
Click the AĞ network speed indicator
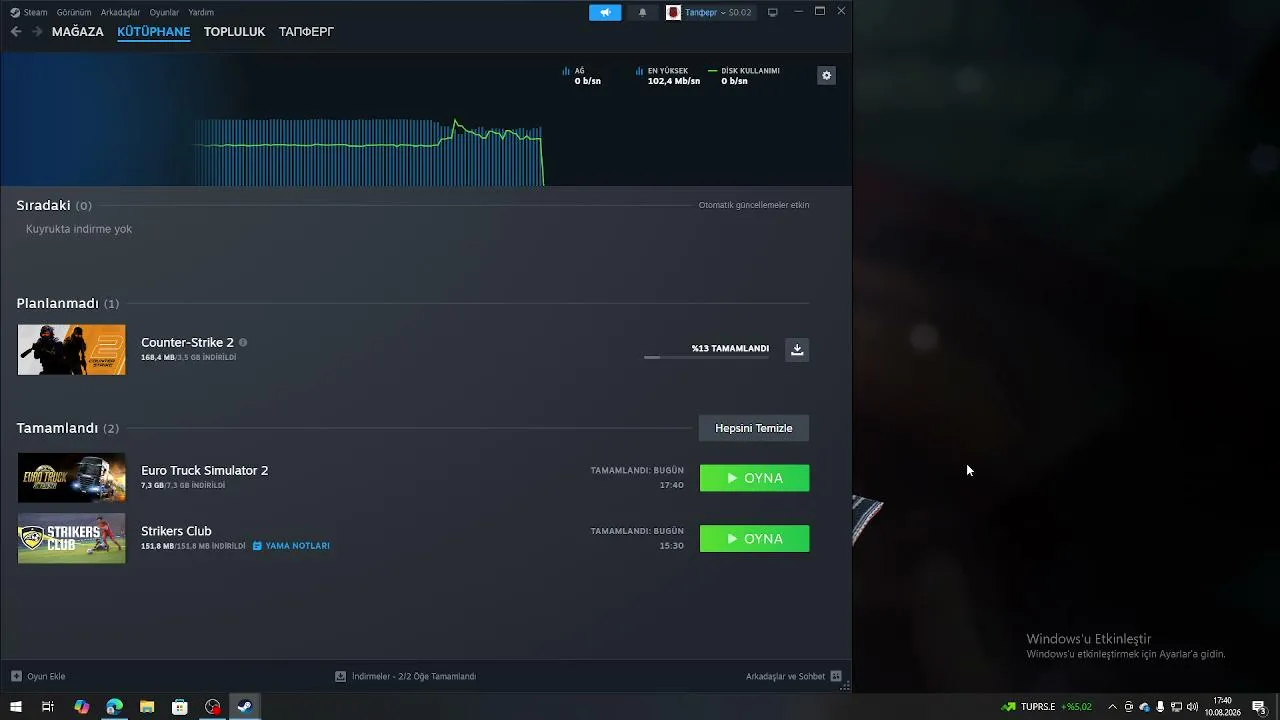582,76
